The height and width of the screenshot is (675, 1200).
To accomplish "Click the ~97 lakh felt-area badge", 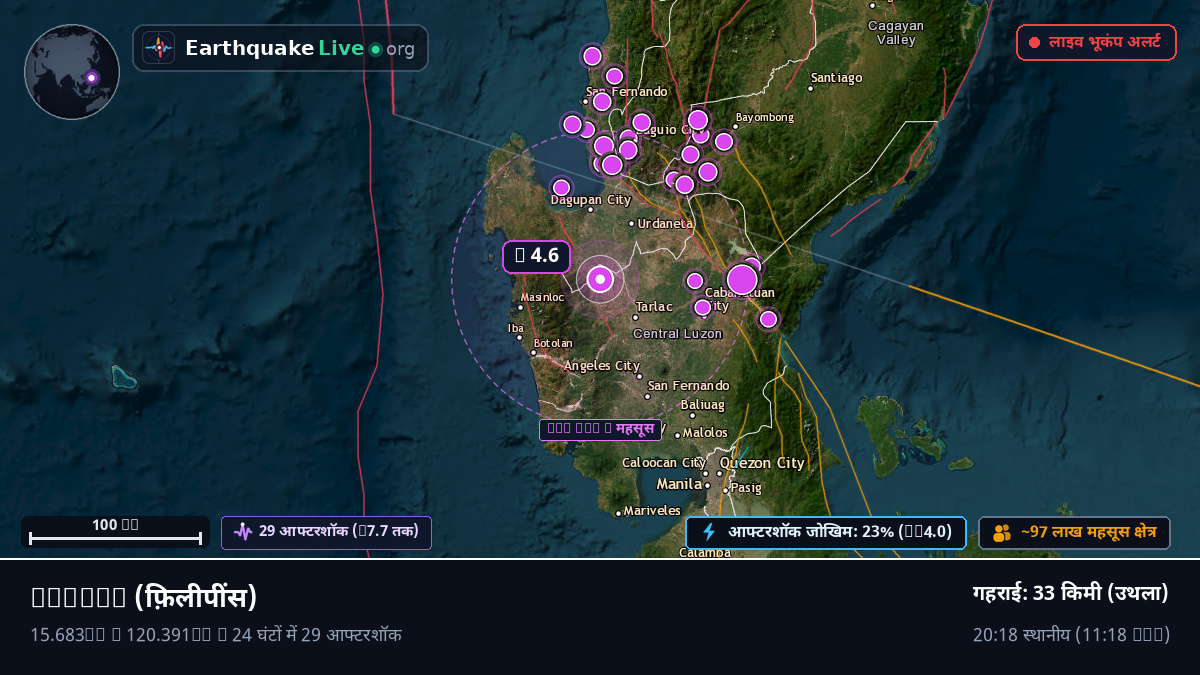I will pyautogui.click(x=1074, y=533).
